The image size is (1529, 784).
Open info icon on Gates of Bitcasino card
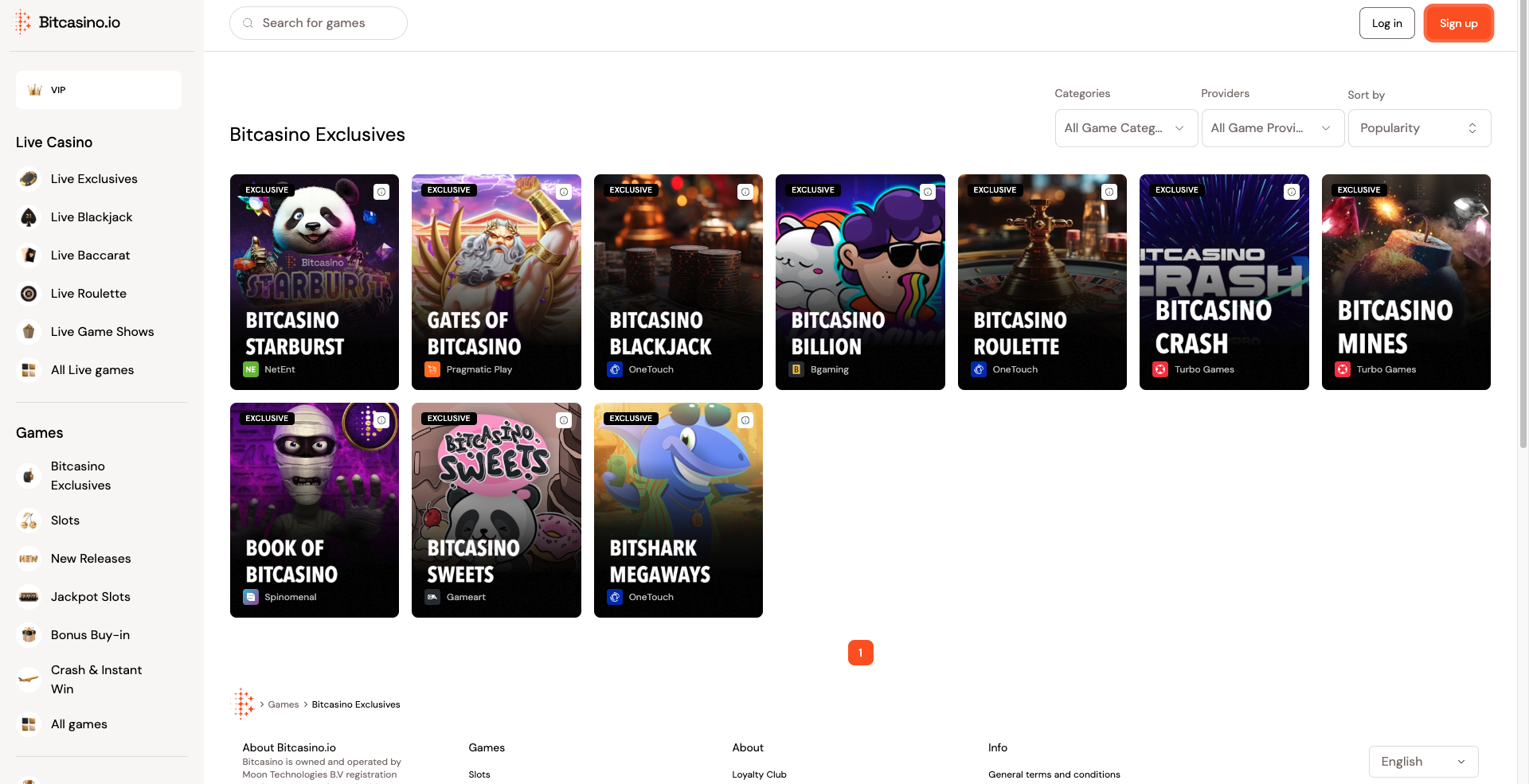point(564,192)
